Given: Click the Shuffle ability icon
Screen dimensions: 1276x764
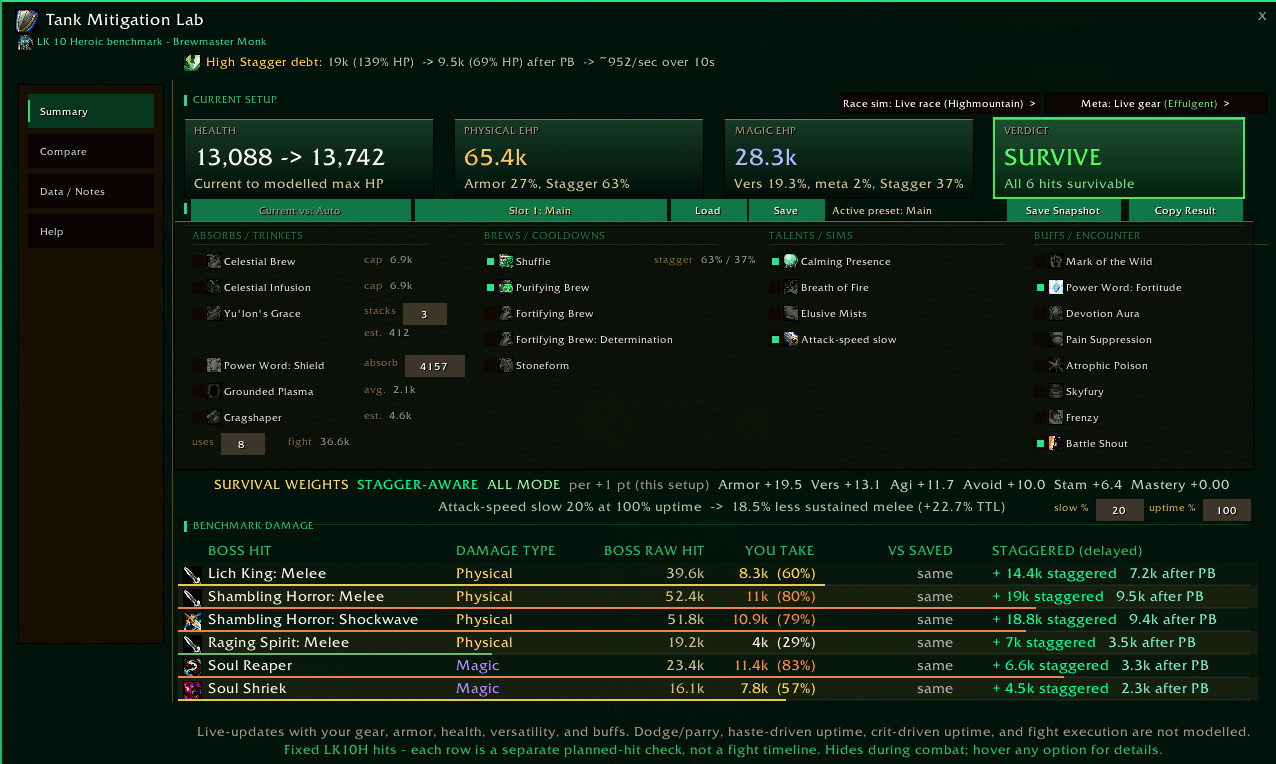Looking at the screenshot, I should (506, 261).
